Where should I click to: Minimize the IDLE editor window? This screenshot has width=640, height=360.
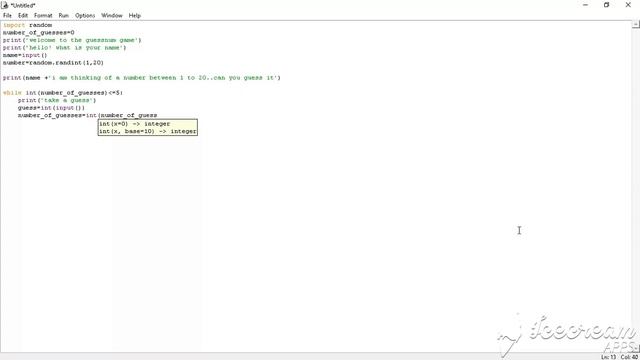(x=585, y=5)
